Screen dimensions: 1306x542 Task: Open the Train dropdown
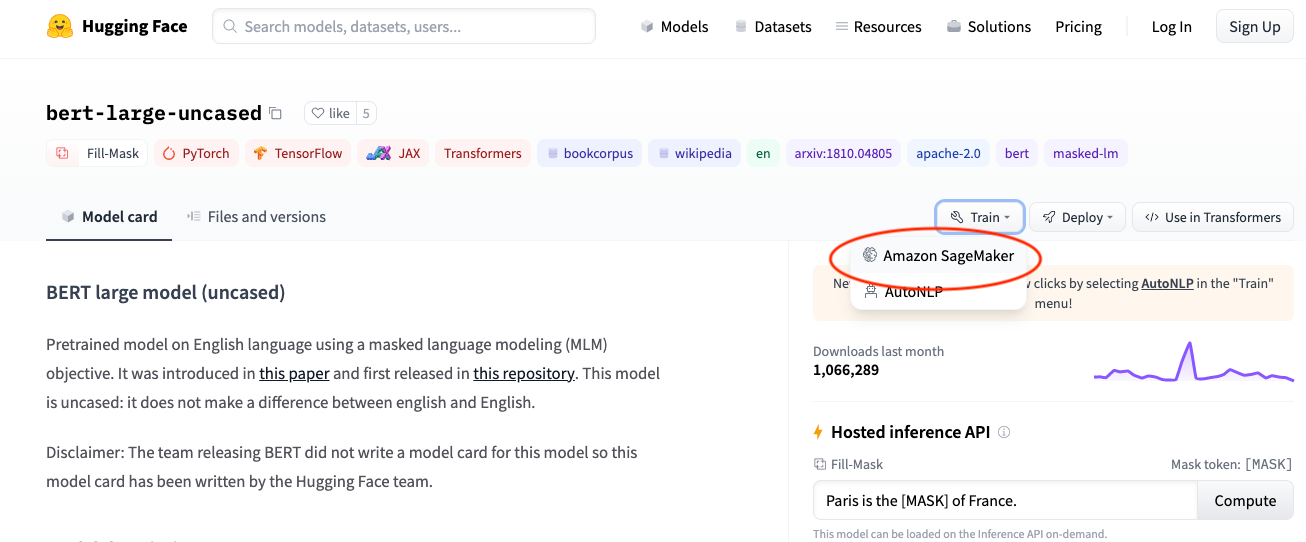point(979,217)
